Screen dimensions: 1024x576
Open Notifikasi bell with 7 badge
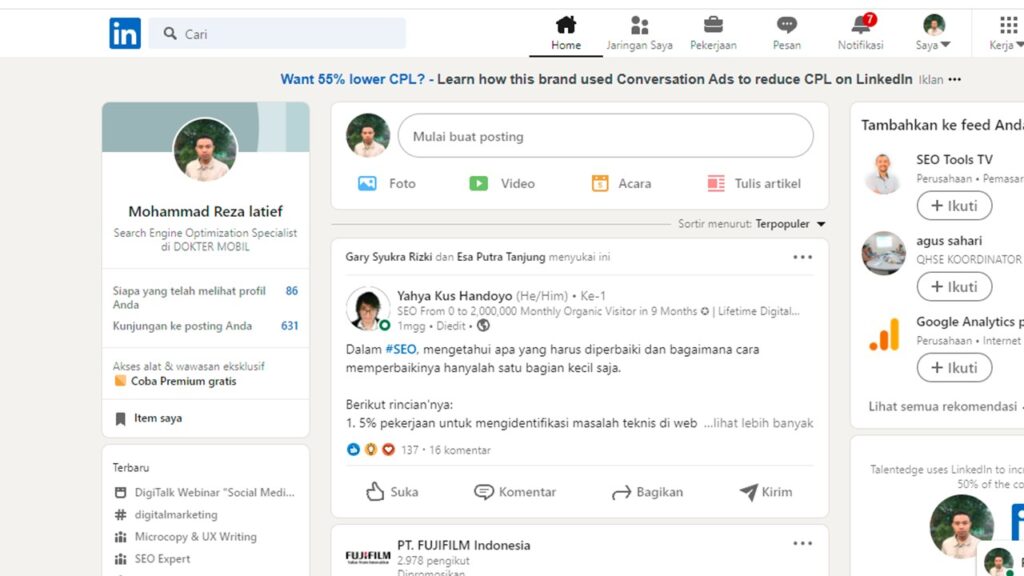(x=861, y=33)
